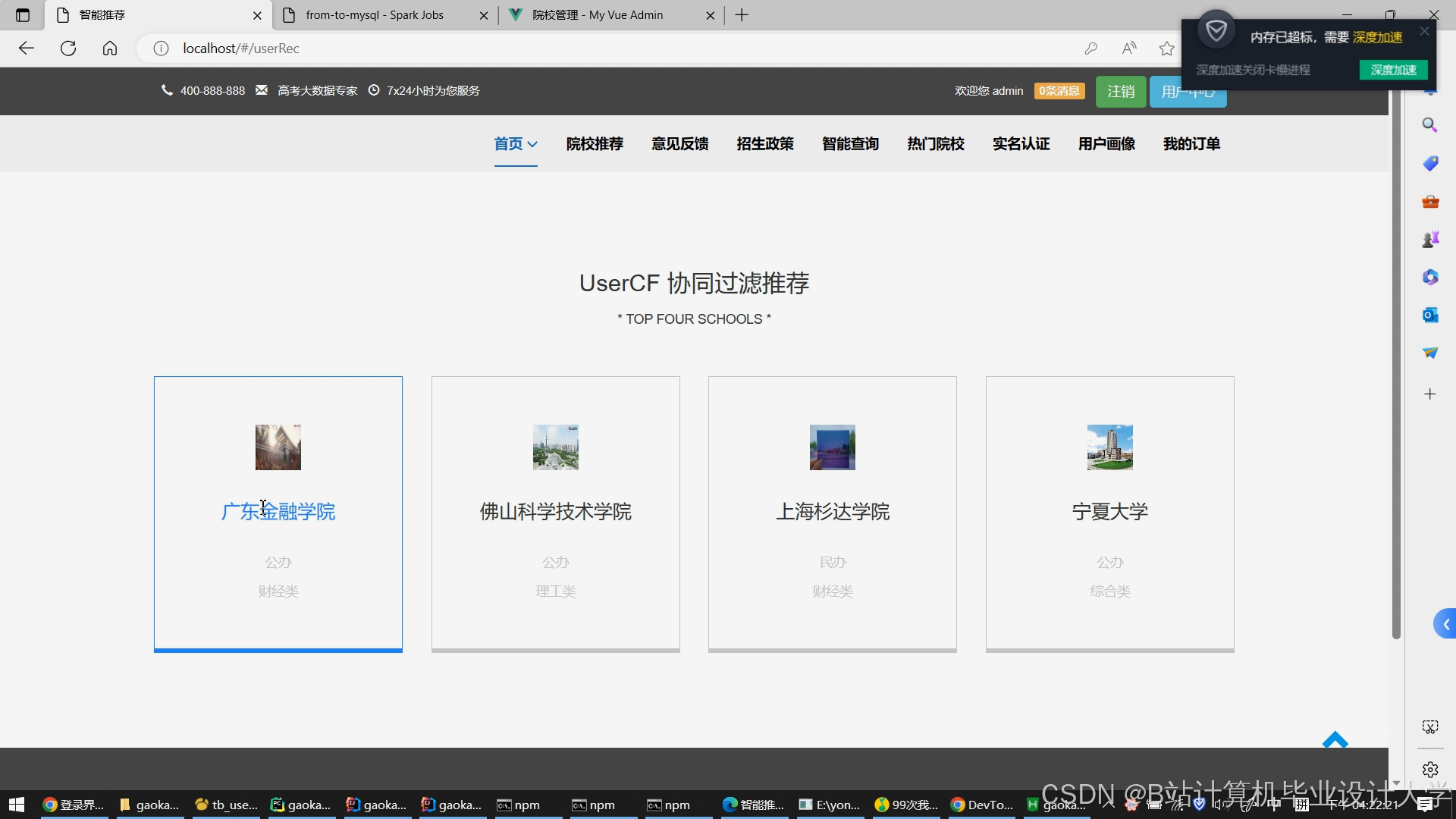Go to the browser home page
Screen dimensions: 1456x819
(x=110, y=49)
